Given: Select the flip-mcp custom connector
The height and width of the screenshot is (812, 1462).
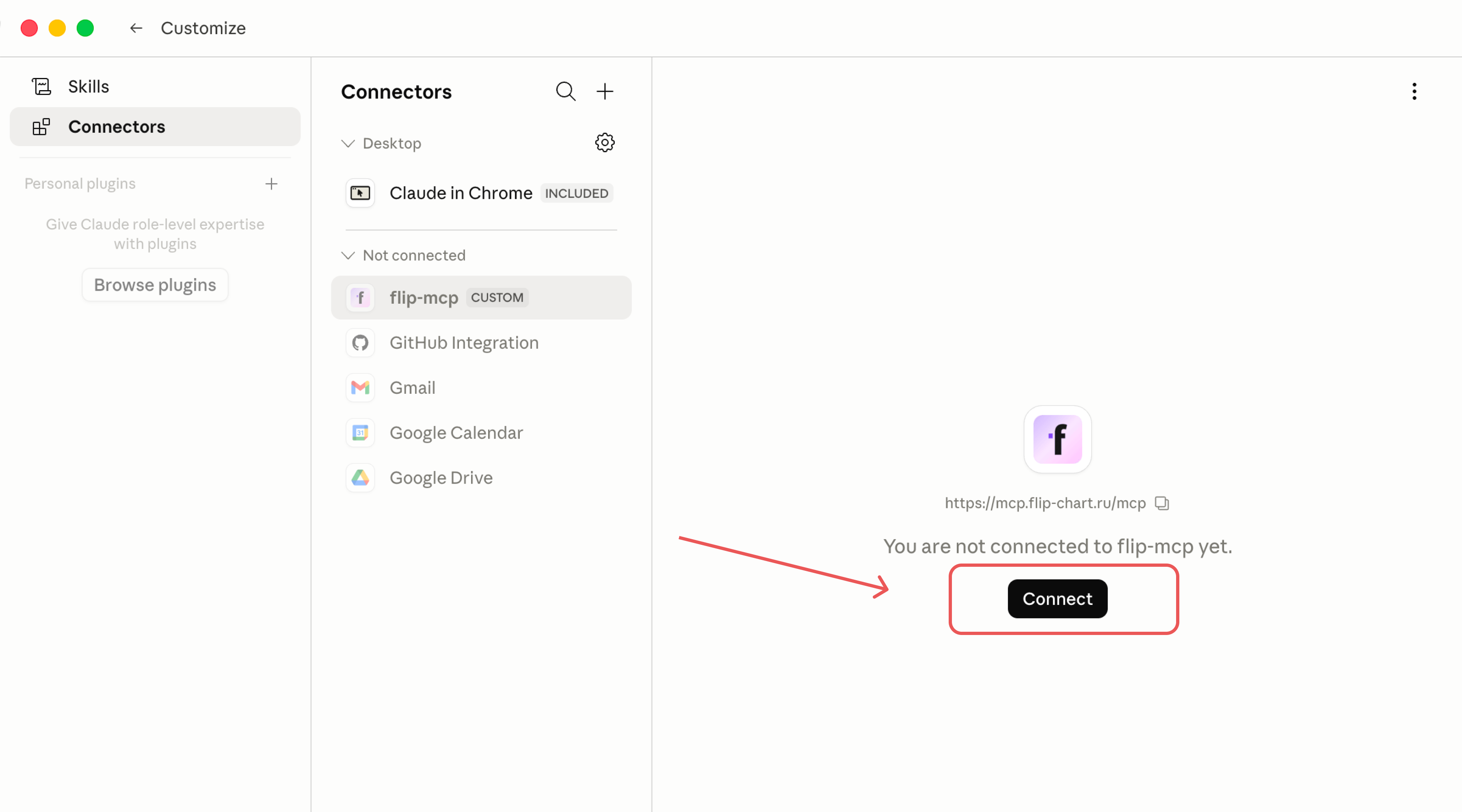Looking at the screenshot, I should [481, 297].
